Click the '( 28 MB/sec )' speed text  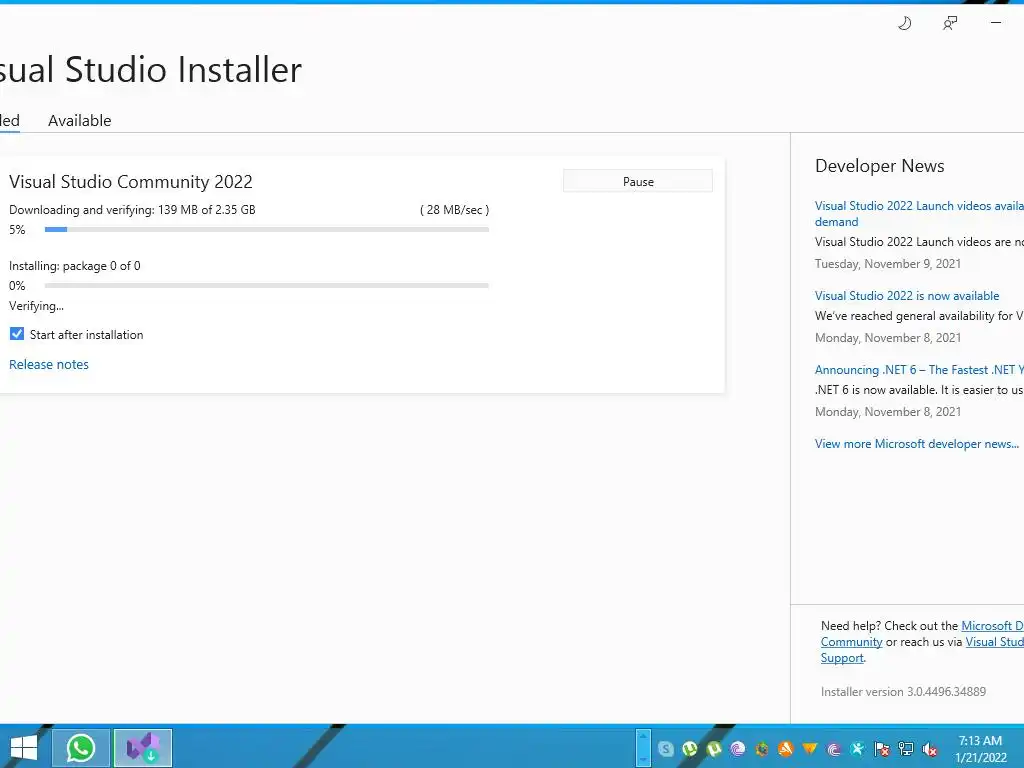tap(455, 210)
